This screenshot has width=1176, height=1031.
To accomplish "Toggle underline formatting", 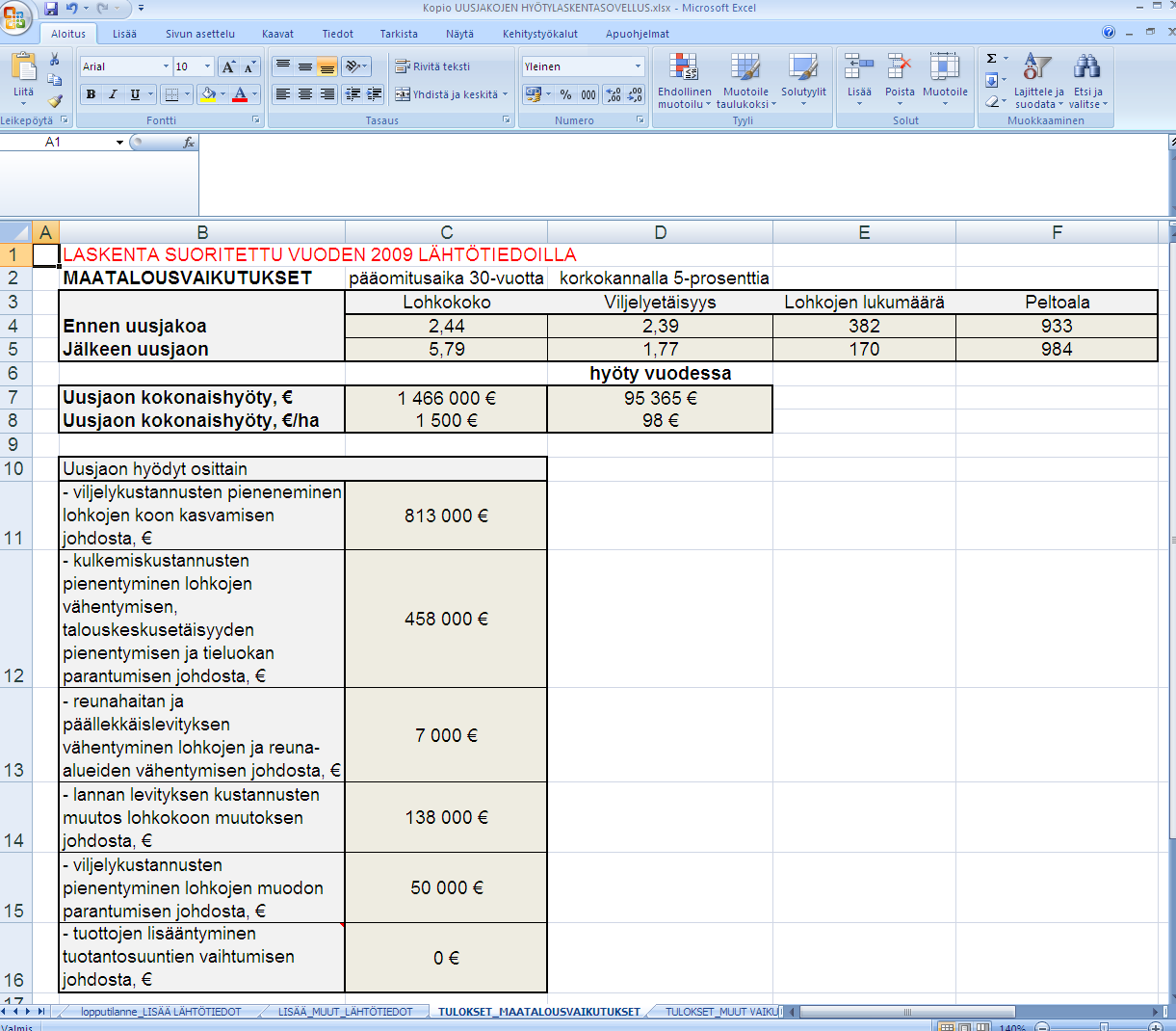I will 135,94.
